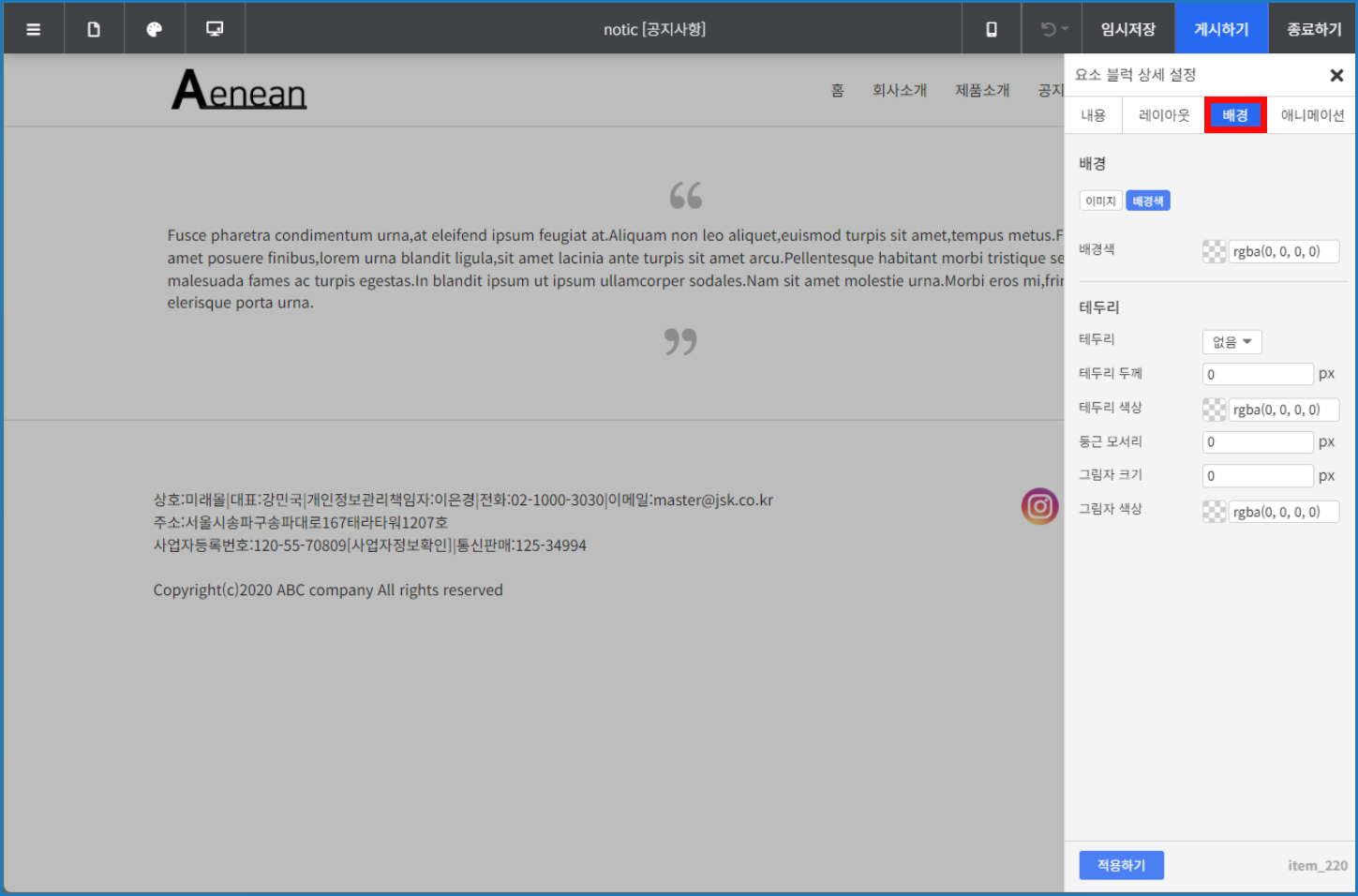Switch to the 내용 tab
This screenshot has width=1358, height=896.
tap(1093, 115)
